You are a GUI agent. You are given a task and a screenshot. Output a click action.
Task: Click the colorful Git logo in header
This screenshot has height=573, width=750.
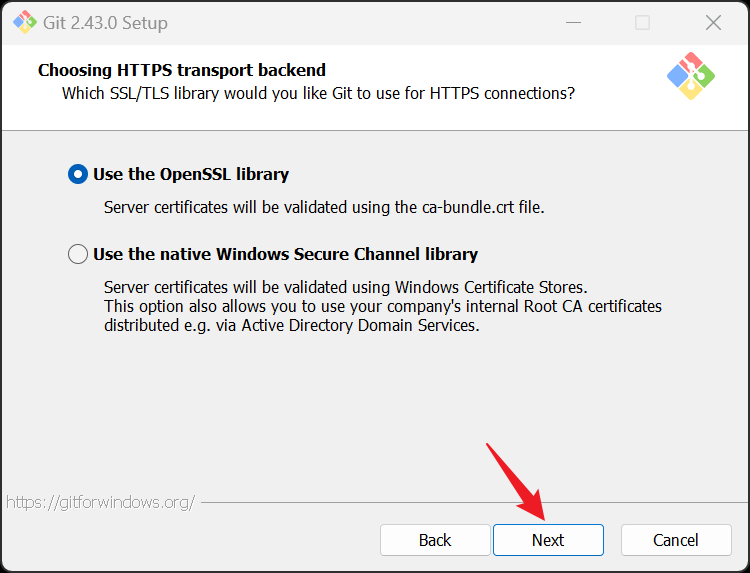pyautogui.click(x=691, y=76)
